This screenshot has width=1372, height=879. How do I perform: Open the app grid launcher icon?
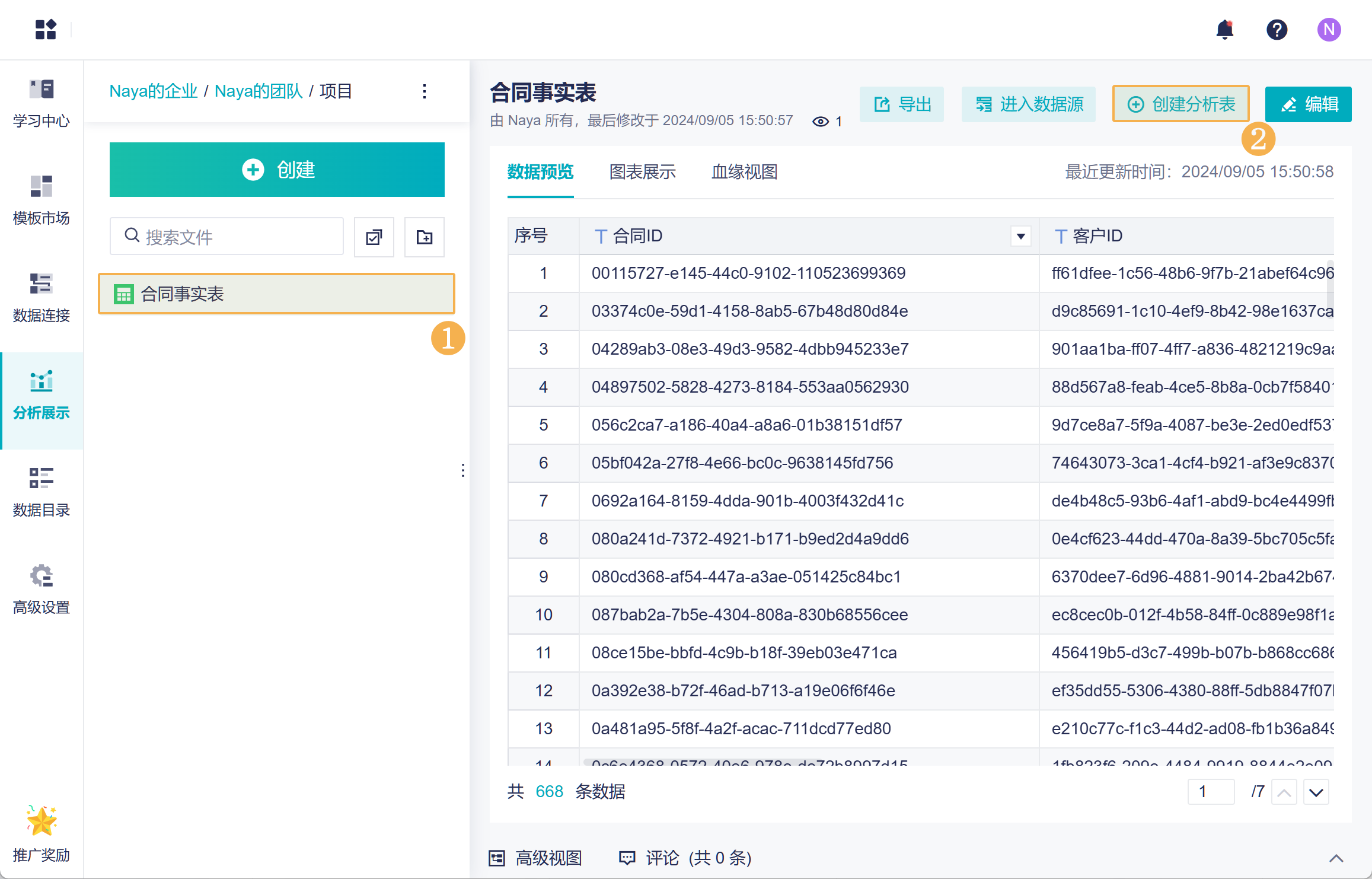(x=46, y=30)
